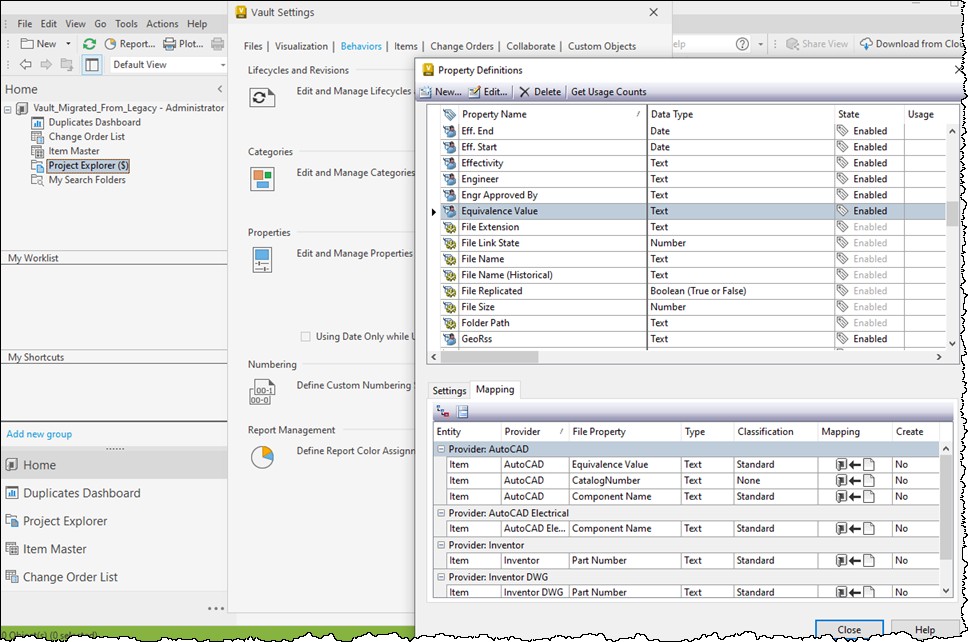Select Duplicates Dashboard in the tree

(x=94, y=122)
